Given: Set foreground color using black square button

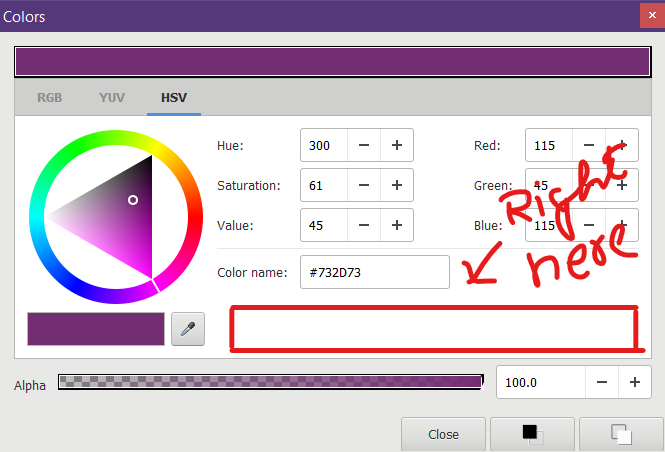Looking at the screenshot, I should (532, 435).
